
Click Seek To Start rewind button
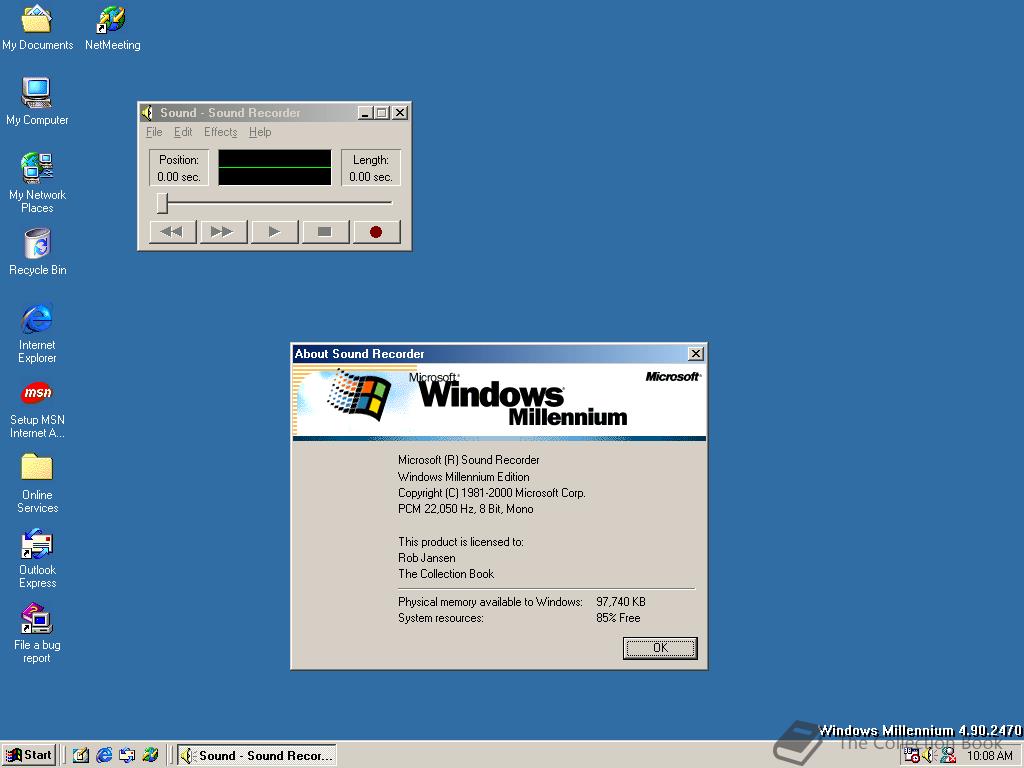point(172,232)
